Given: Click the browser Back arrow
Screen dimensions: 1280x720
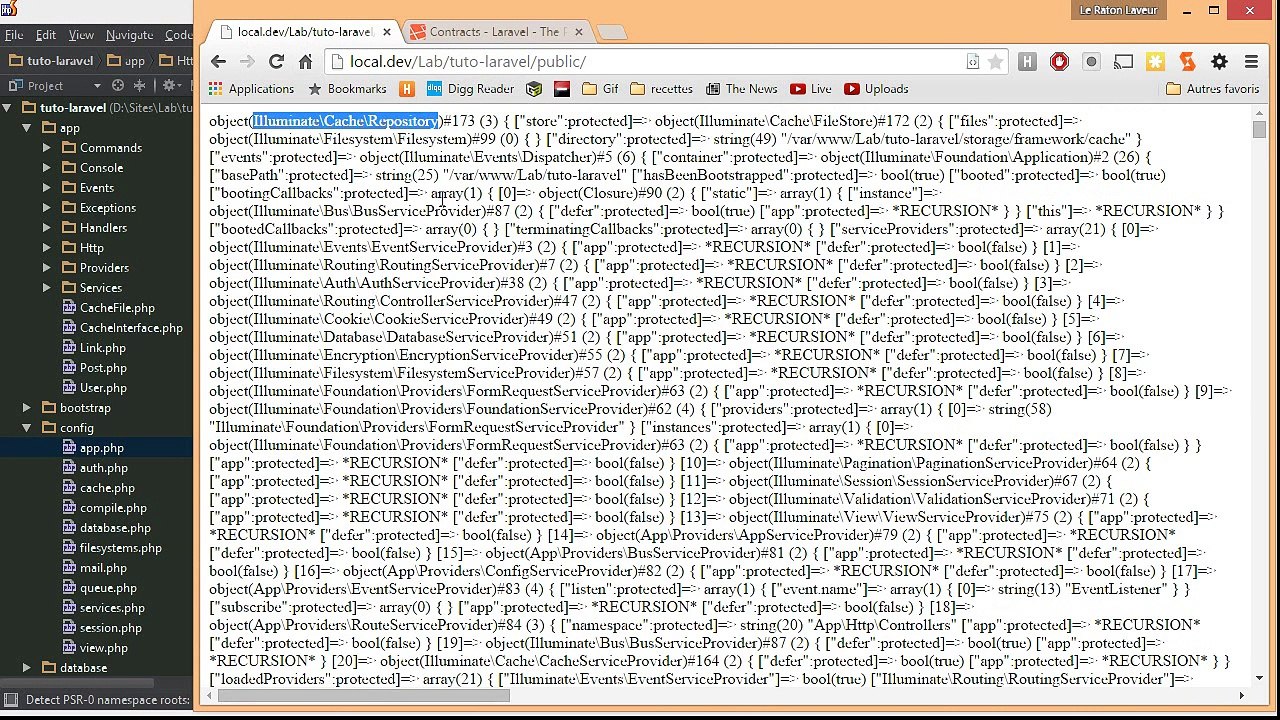Looking at the screenshot, I should 218,62.
